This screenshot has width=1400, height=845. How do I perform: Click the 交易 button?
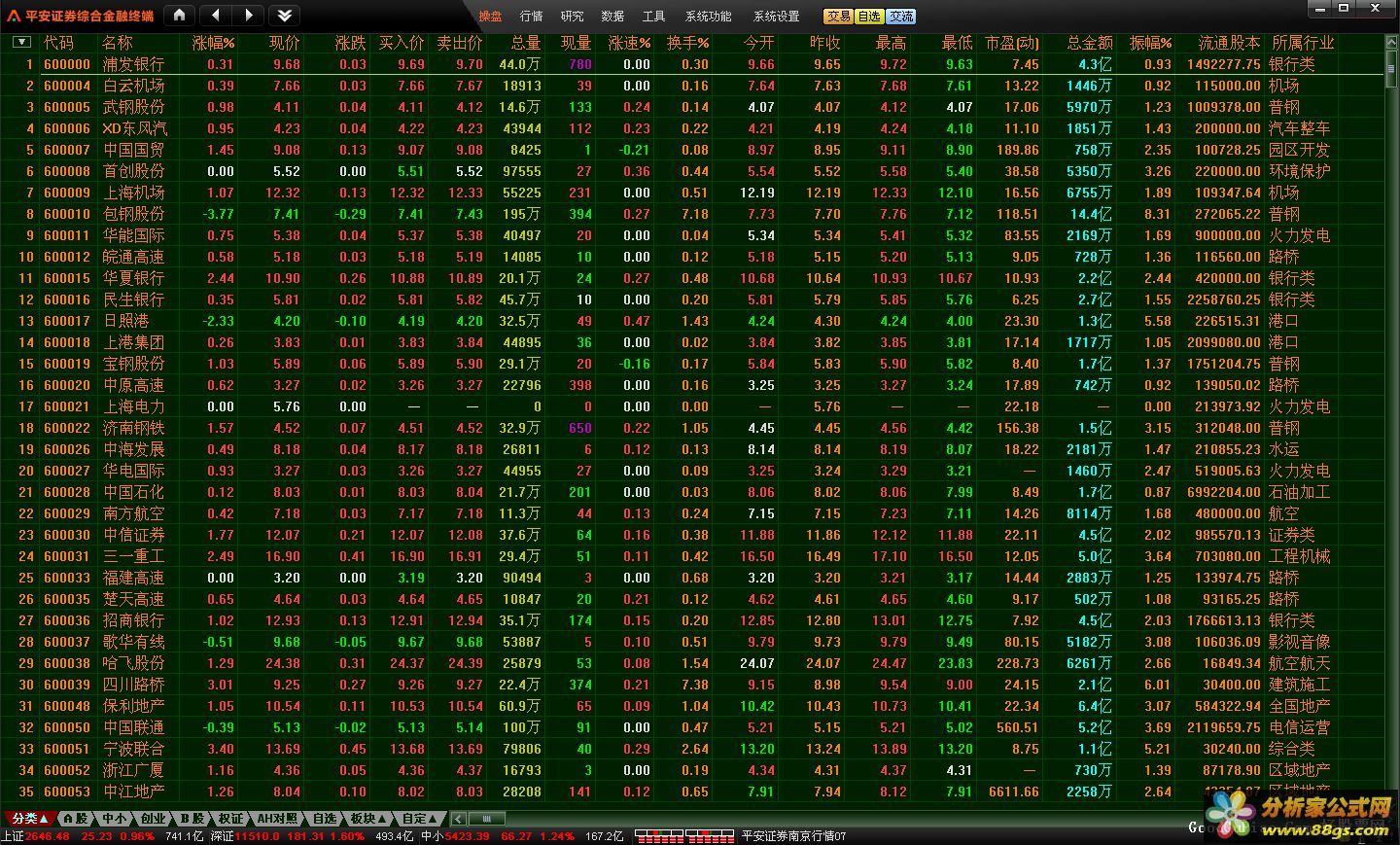click(x=839, y=17)
